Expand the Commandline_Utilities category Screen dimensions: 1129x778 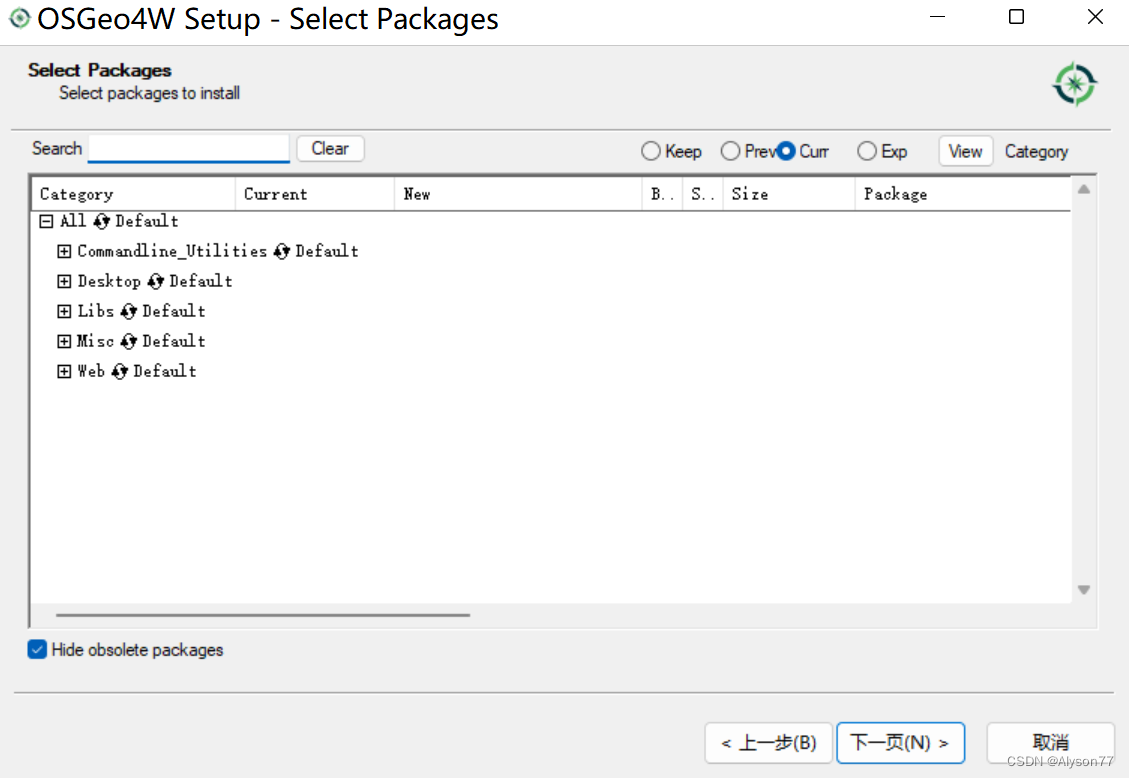pos(64,251)
